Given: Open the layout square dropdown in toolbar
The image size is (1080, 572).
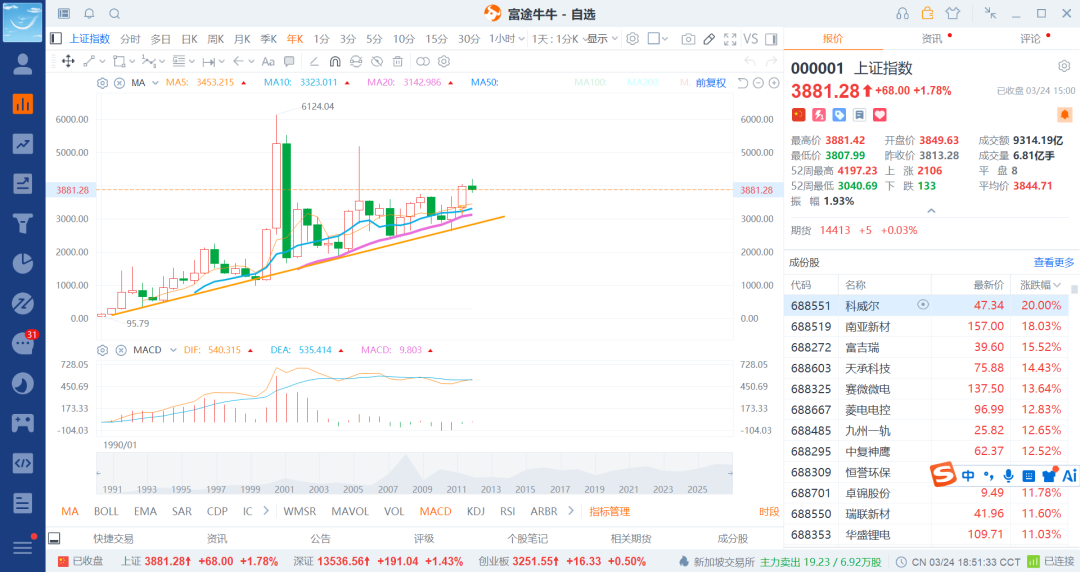Looking at the screenshot, I should tap(658, 39).
